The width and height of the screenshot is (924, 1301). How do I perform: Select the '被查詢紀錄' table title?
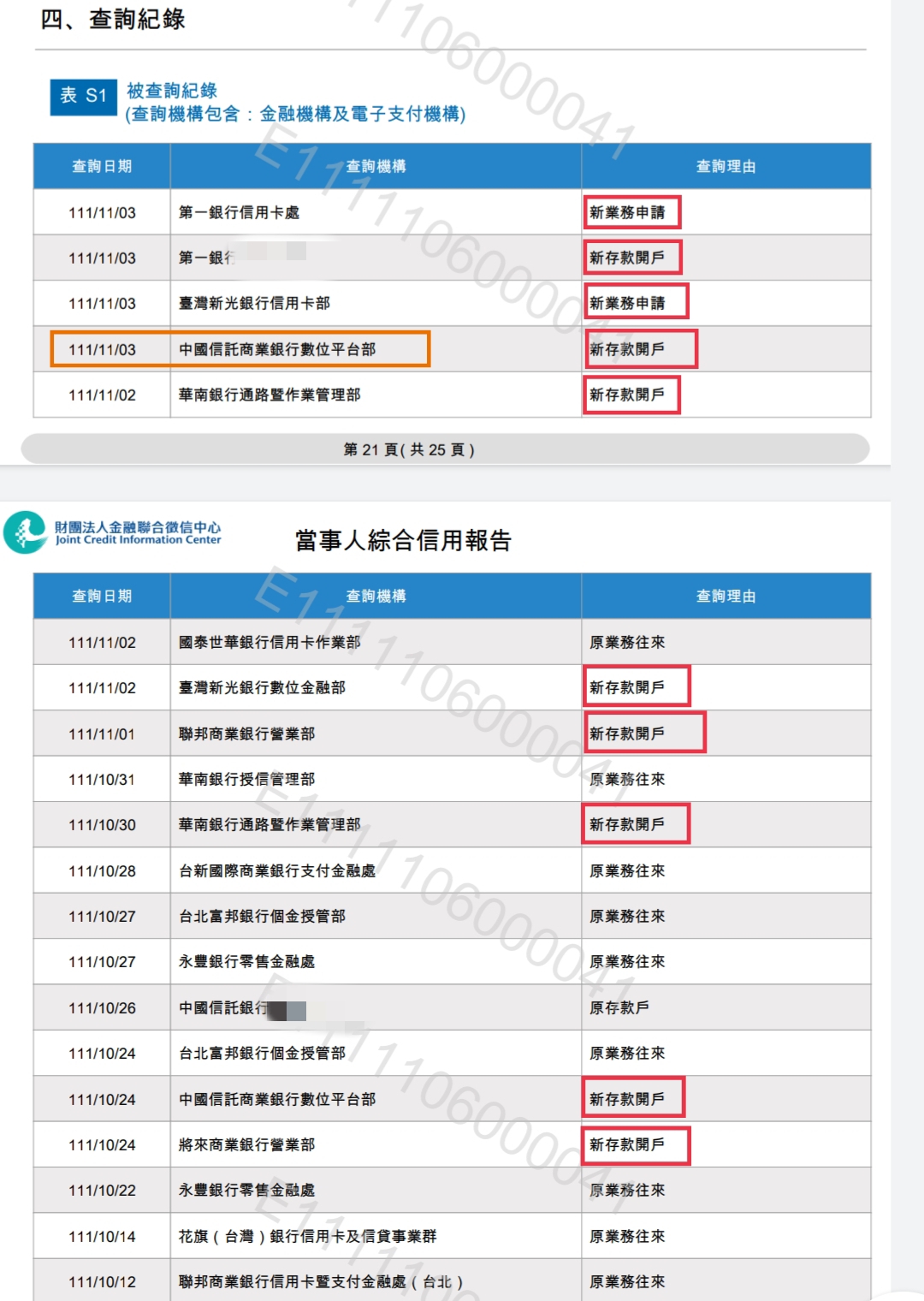coord(172,91)
